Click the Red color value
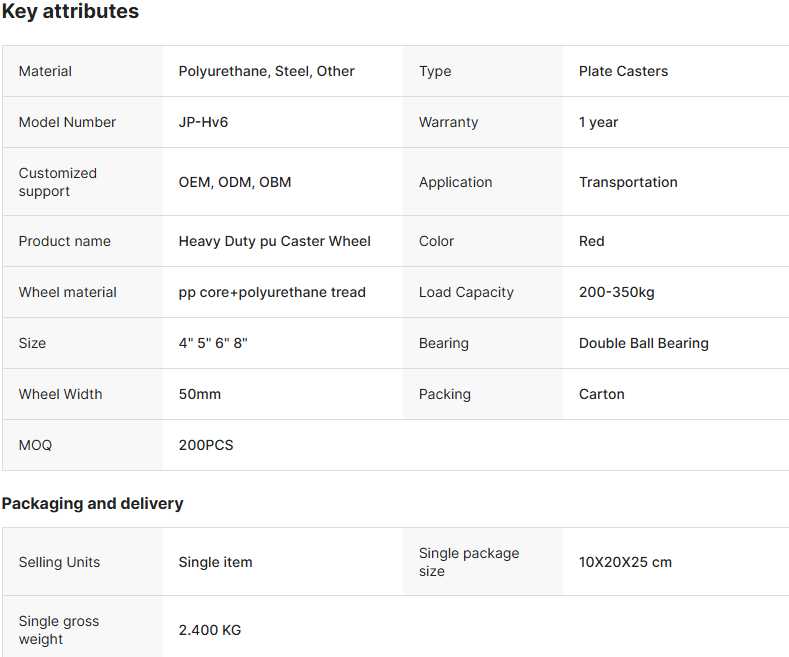Screen dimensions: 789x657 click(x=591, y=241)
